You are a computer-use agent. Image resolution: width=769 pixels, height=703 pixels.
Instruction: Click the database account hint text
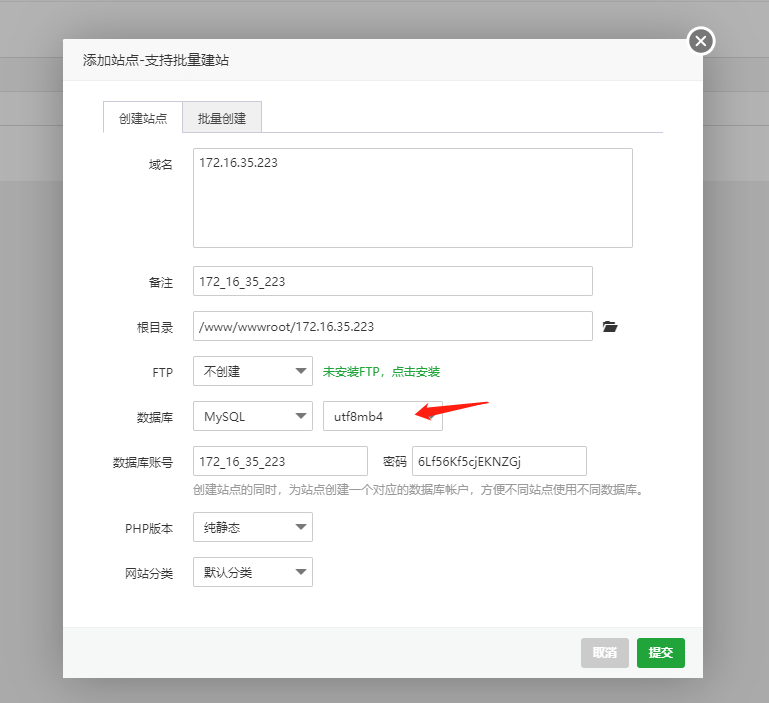(417, 490)
